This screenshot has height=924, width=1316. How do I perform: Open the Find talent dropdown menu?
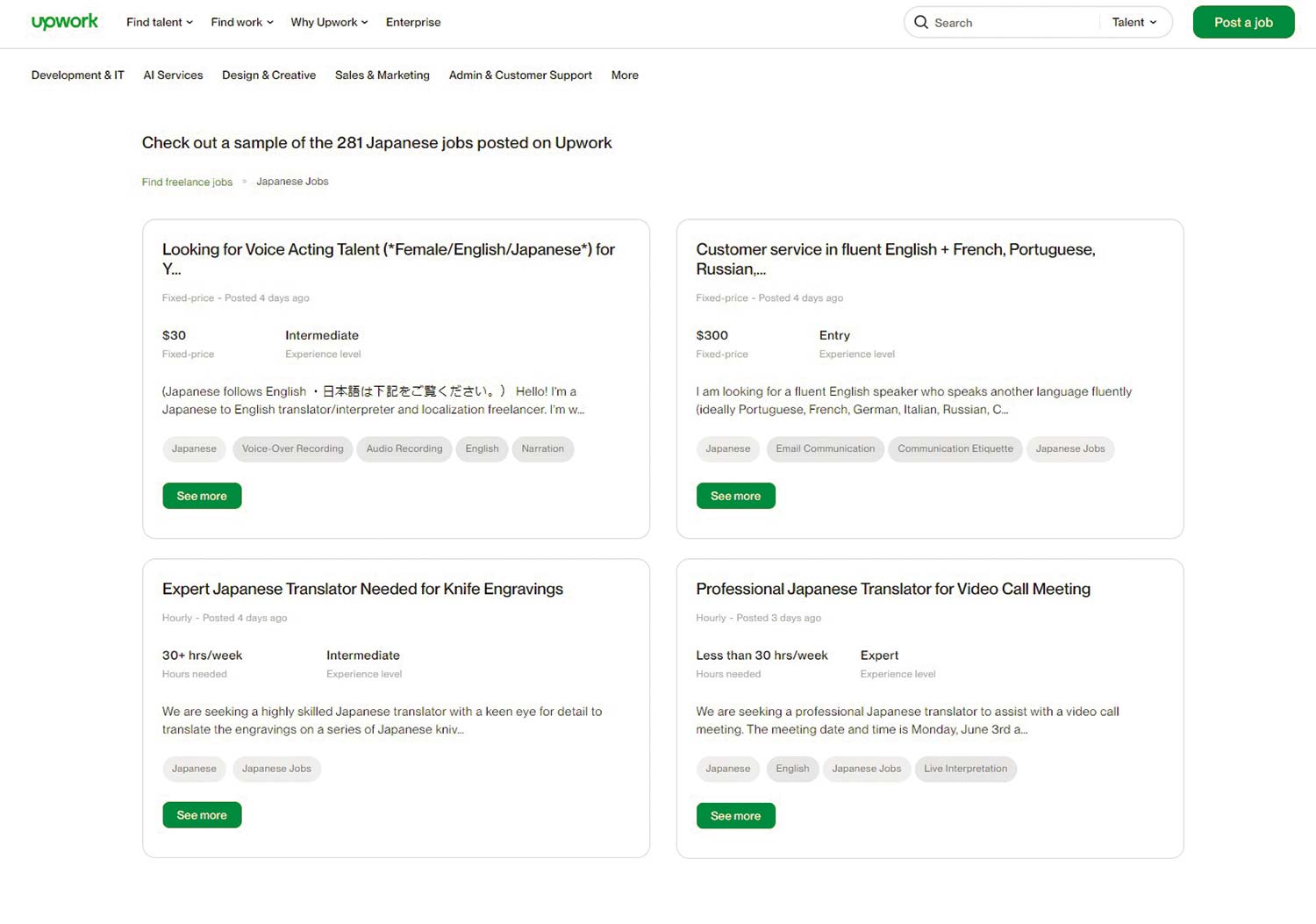coord(160,22)
